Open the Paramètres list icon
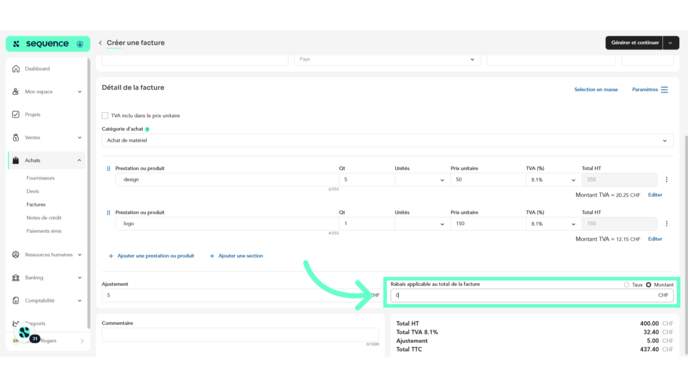Viewport: 688px width, 387px height. click(x=664, y=90)
